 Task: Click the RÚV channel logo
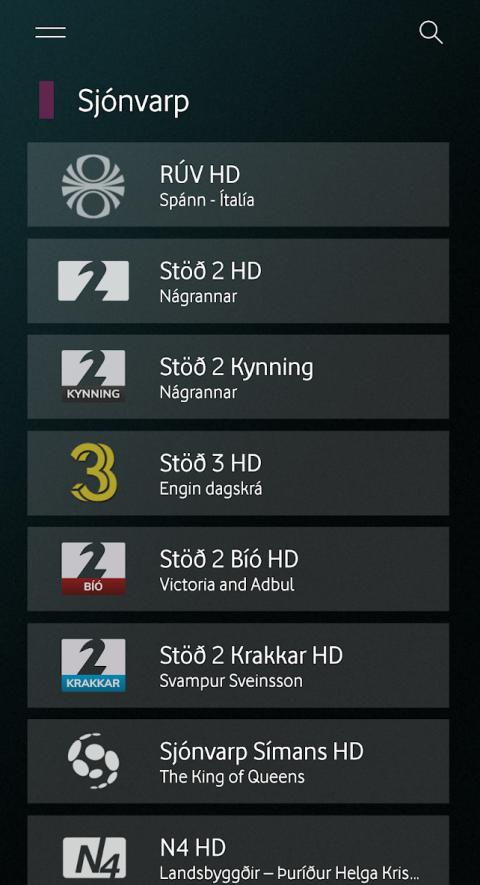[93, 186]
